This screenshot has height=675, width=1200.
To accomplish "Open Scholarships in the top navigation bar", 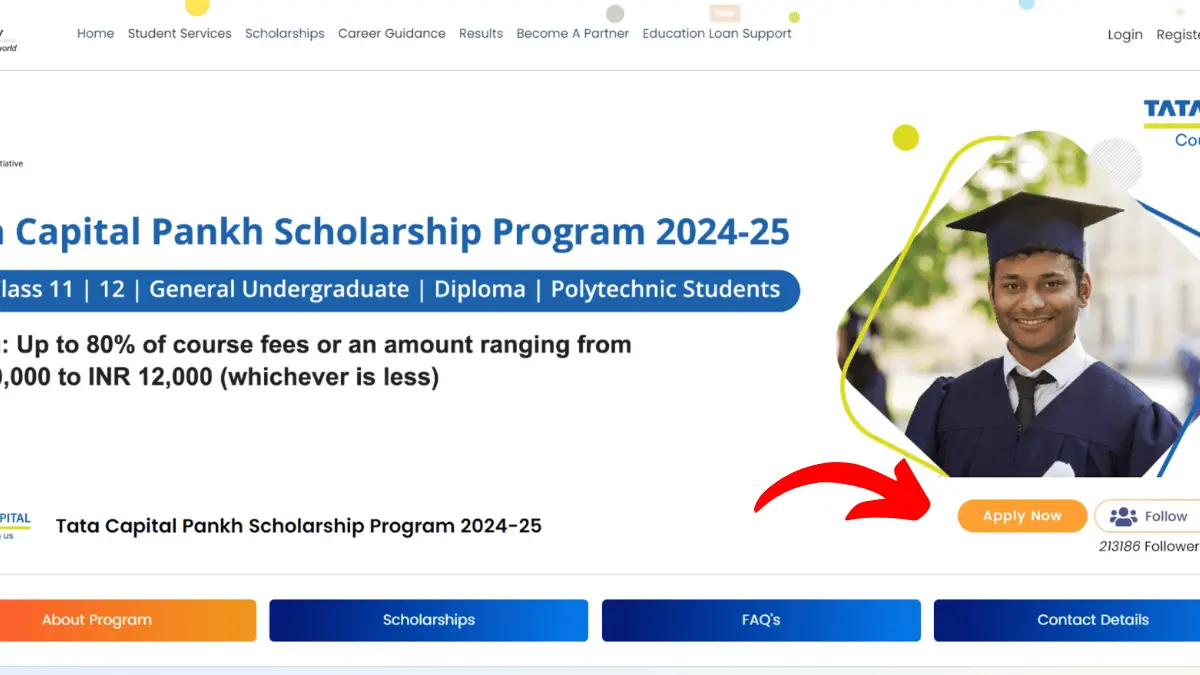I will [285, 33].
